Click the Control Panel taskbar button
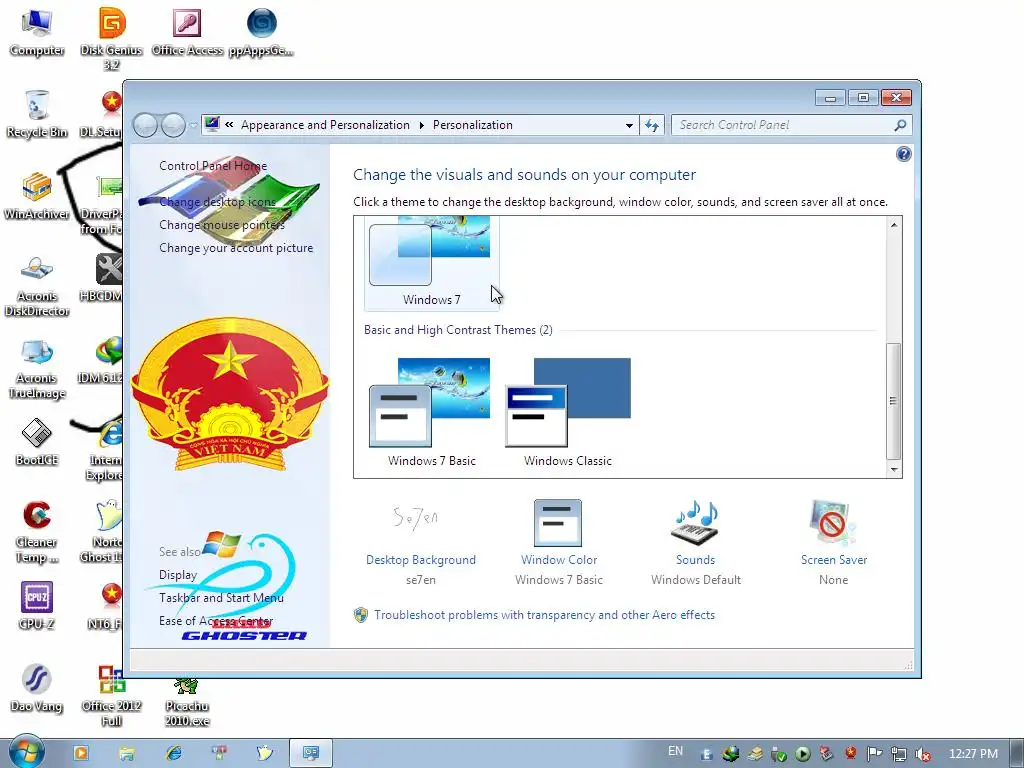1024x768 pixels. coord(311,753)
